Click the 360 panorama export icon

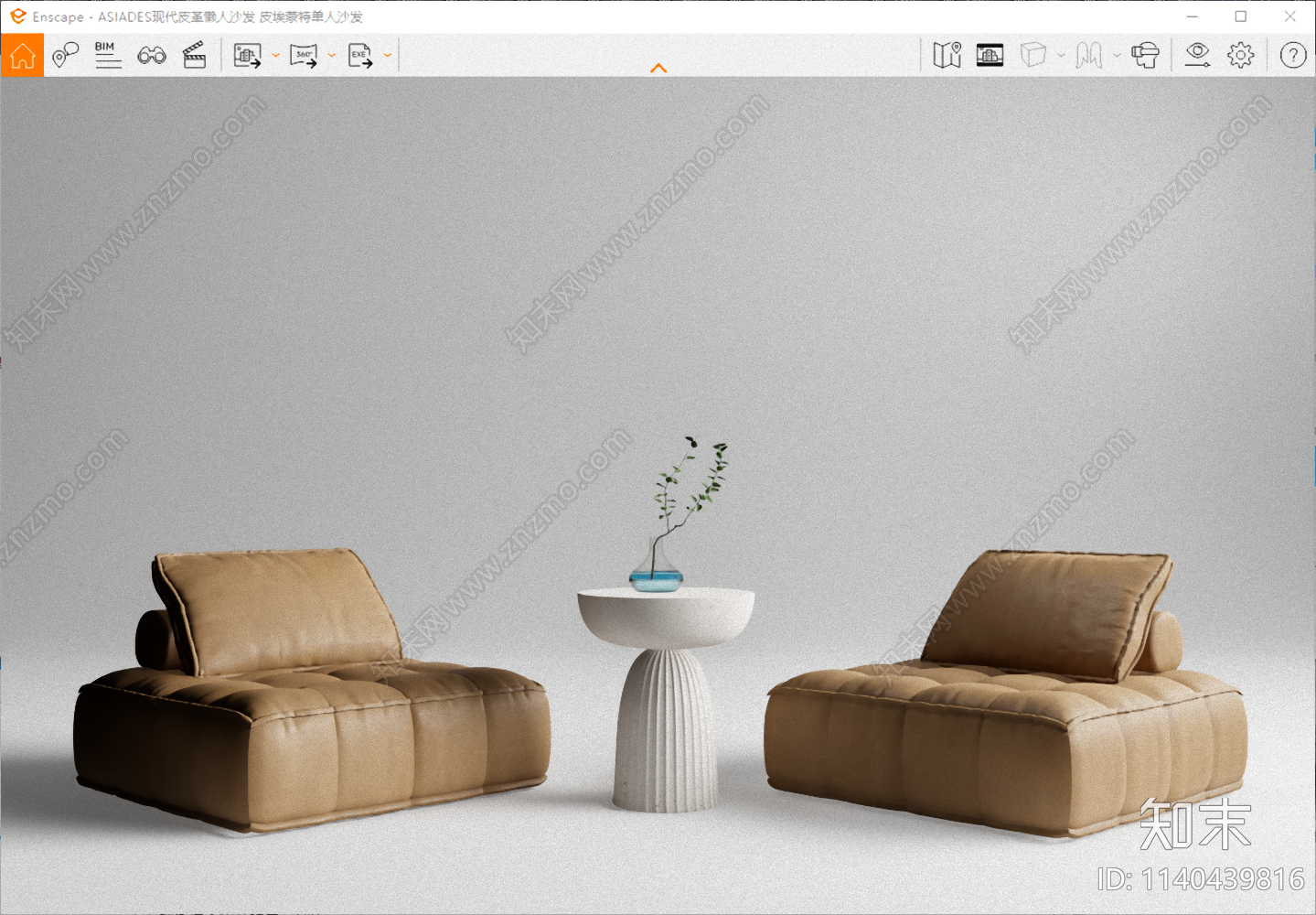[x=304, y=56]
